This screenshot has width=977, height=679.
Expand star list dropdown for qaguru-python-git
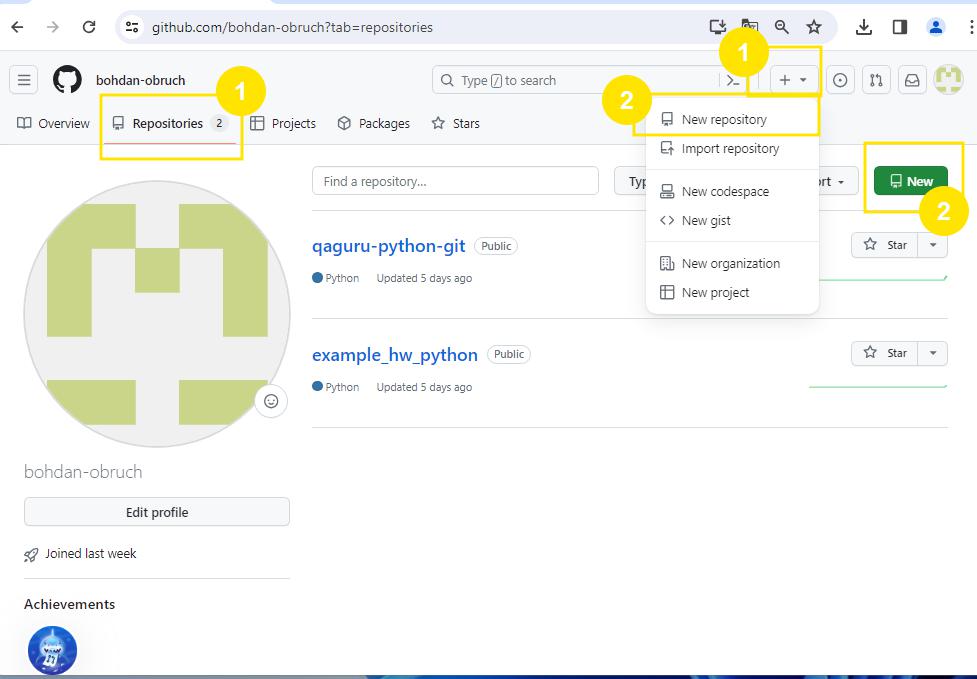pos(933,245)
